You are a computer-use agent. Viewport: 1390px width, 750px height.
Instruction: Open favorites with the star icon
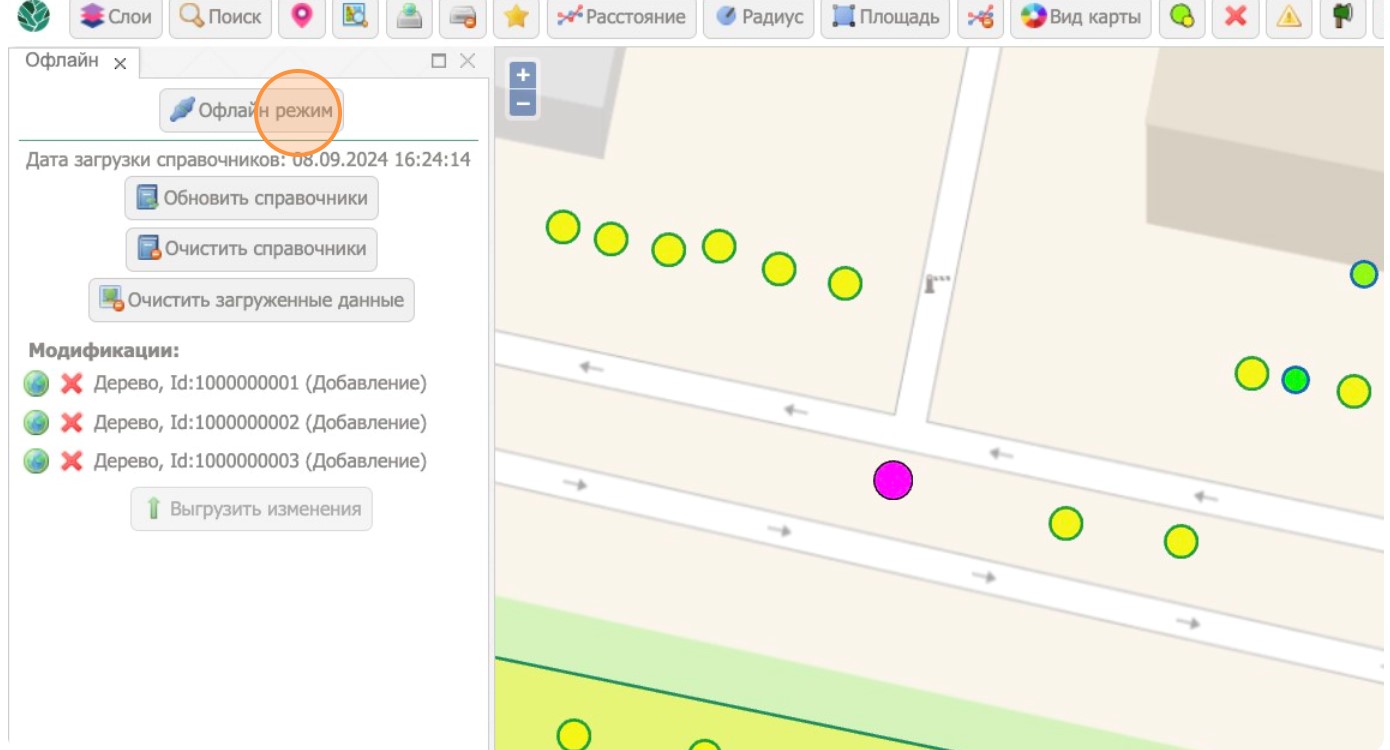(516, 16)
